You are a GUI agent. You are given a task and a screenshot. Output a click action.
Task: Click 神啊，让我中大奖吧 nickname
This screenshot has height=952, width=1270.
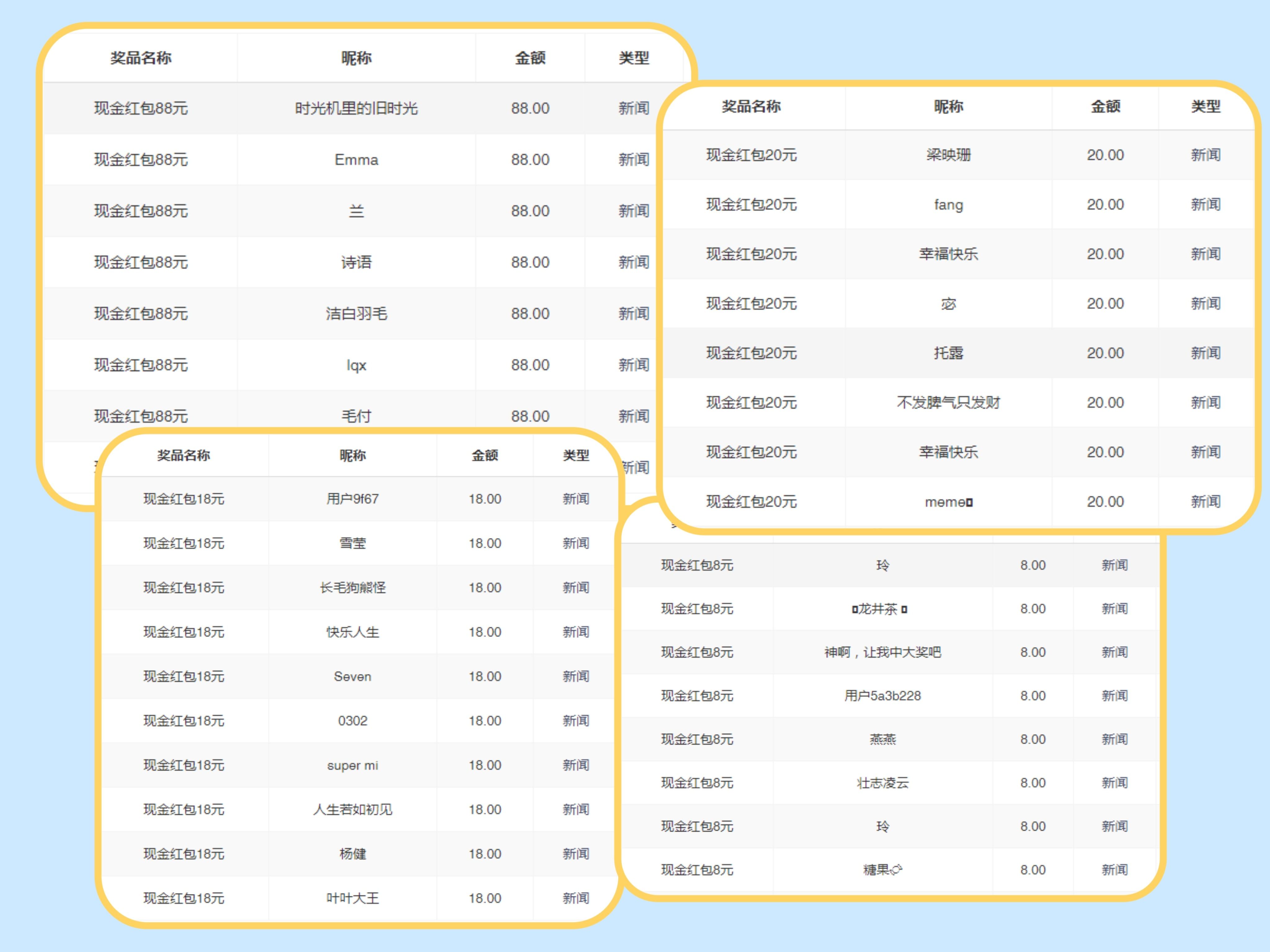coord(882,652)
